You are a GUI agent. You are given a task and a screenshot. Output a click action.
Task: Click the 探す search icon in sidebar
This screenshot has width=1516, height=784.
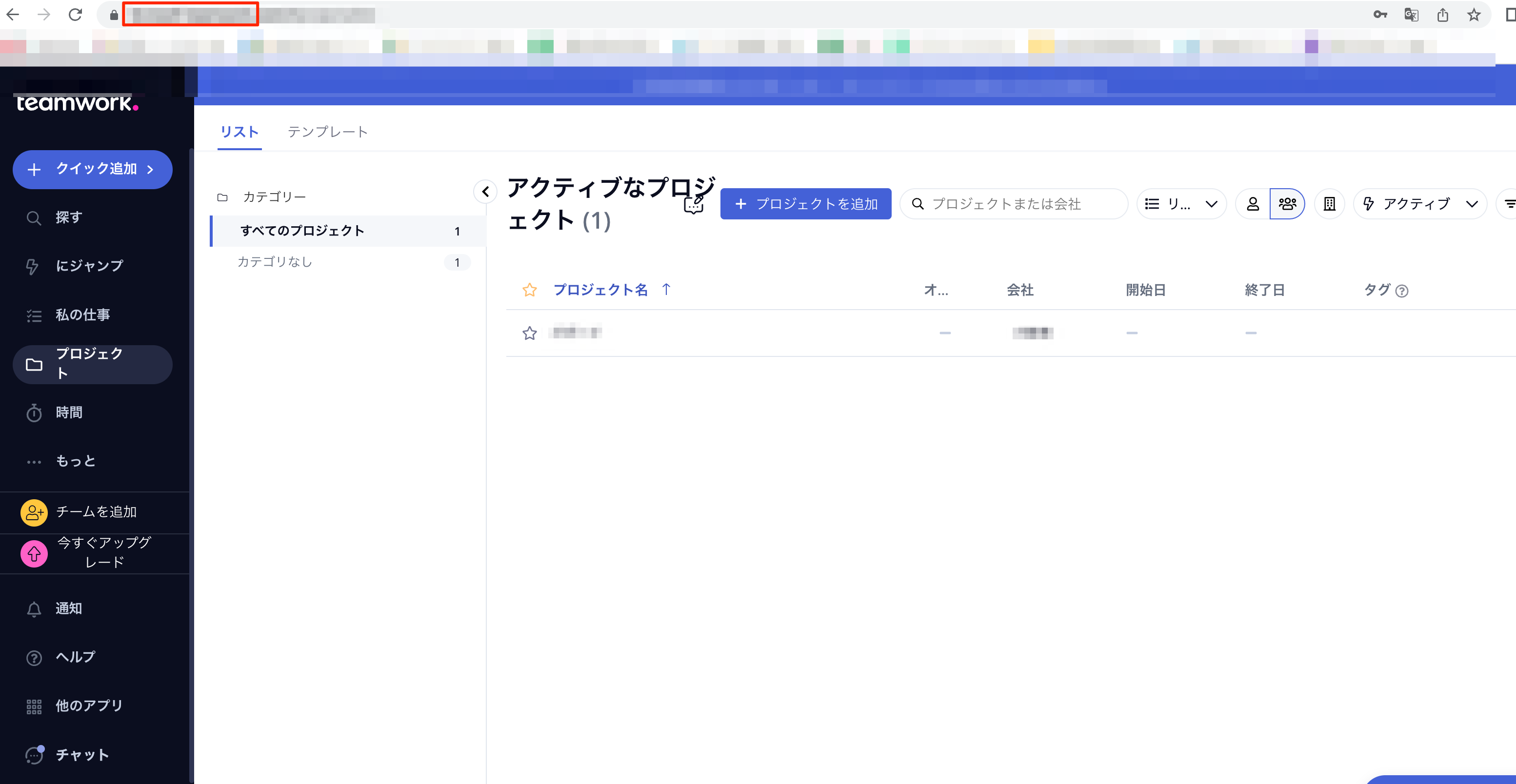34,218
